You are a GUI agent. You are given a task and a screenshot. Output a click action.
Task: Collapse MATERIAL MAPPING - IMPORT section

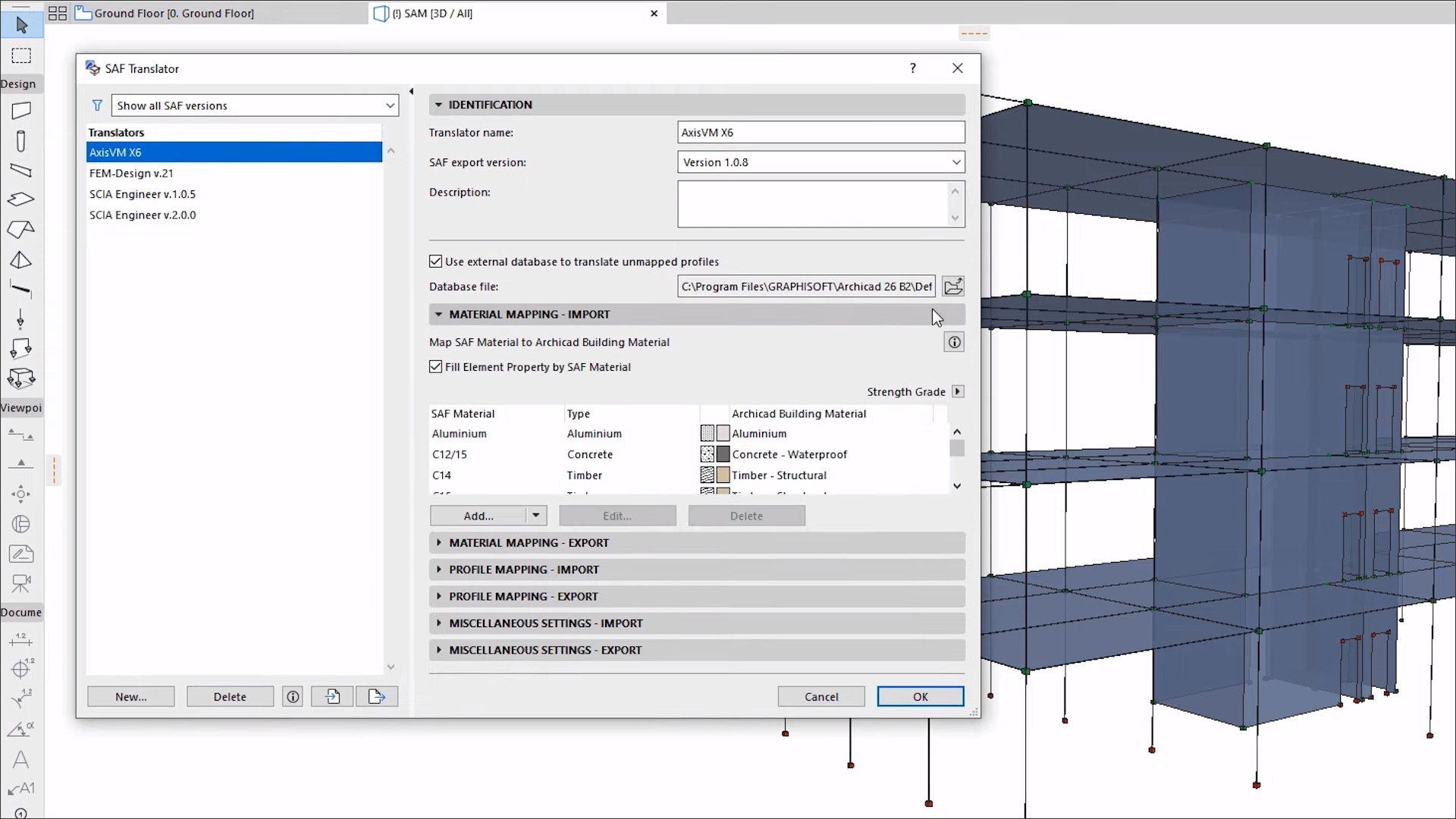pyautogui.click(x=438, y=314)
